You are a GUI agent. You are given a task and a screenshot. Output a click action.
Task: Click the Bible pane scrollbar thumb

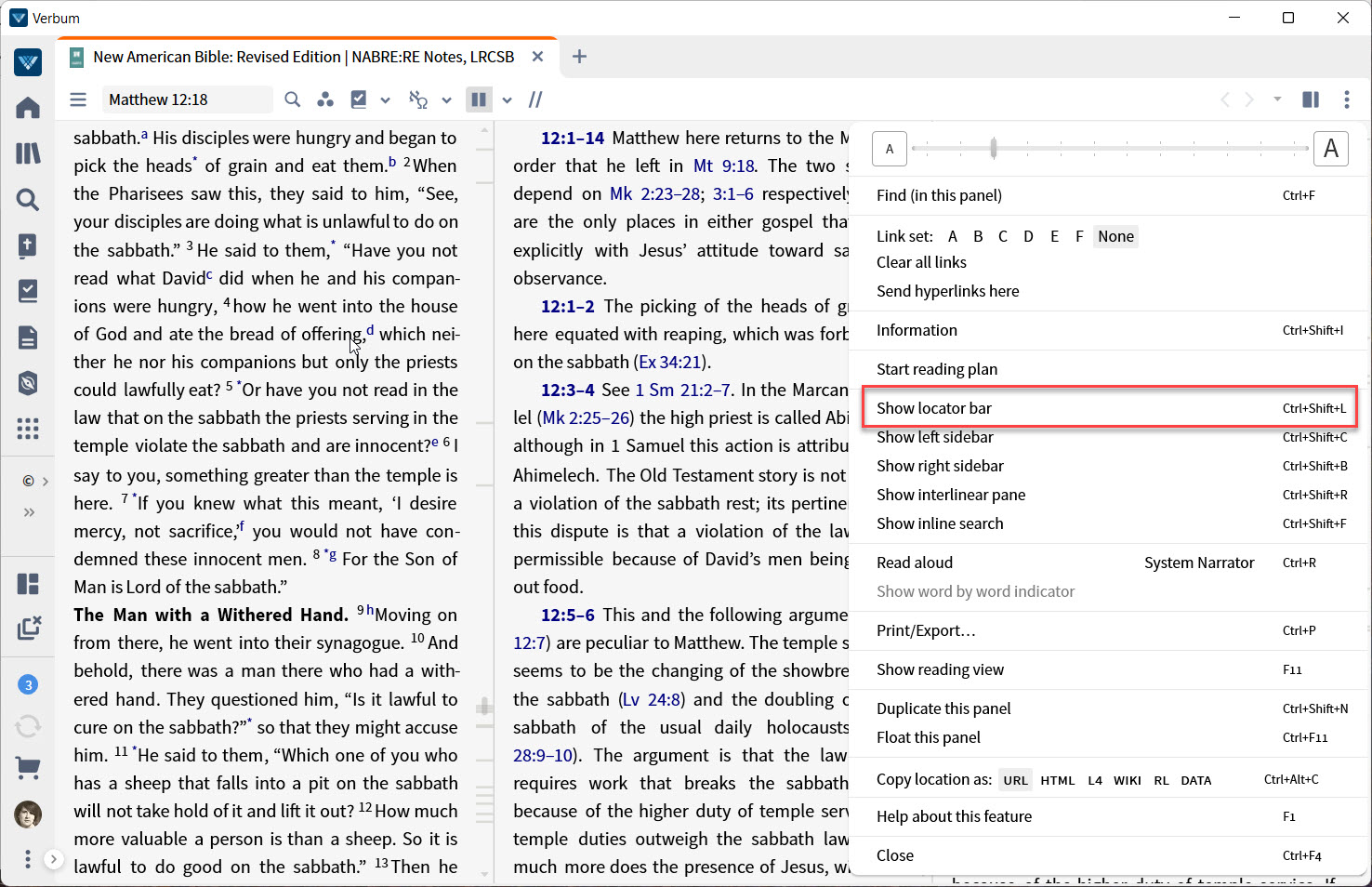(484, 708)
